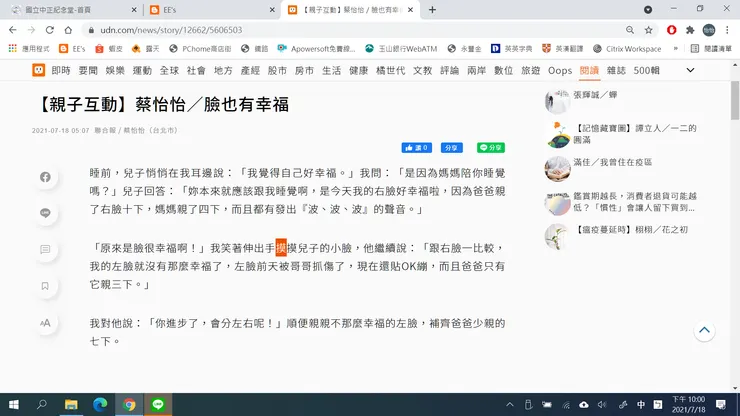Save article with bookmark side icon
740x416 pixels.
[x=45, y=286]
